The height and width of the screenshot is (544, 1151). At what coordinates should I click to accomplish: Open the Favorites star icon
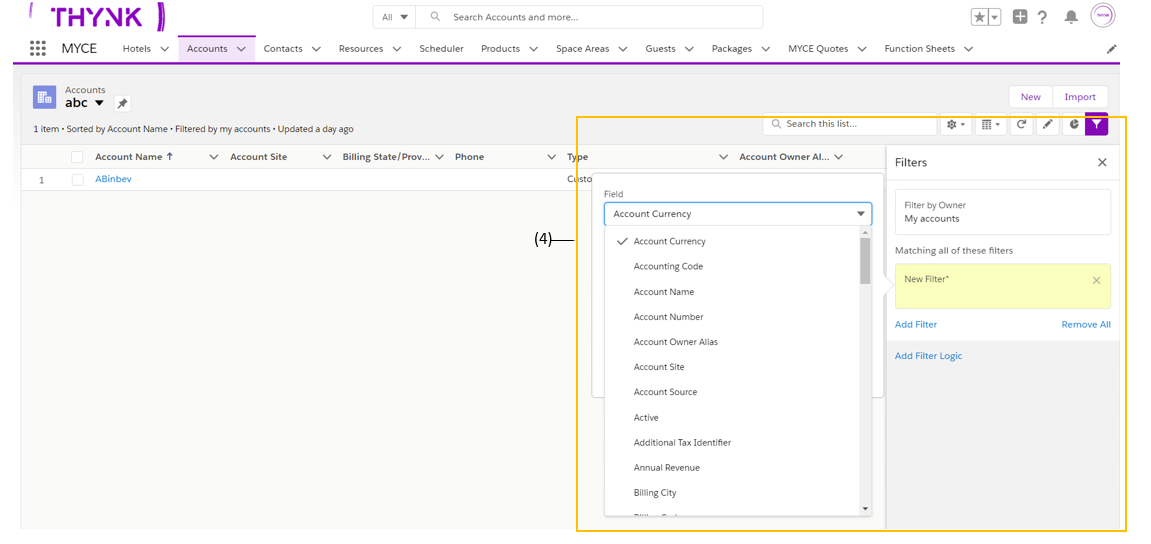coord(980,17)
